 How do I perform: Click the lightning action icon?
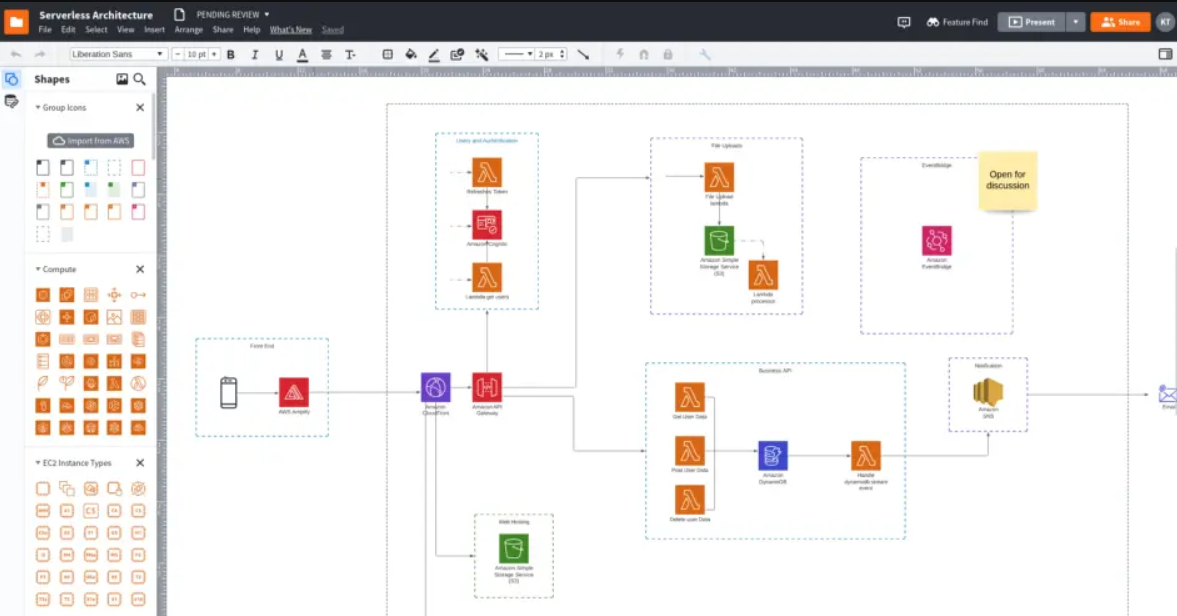click(620, 54)
